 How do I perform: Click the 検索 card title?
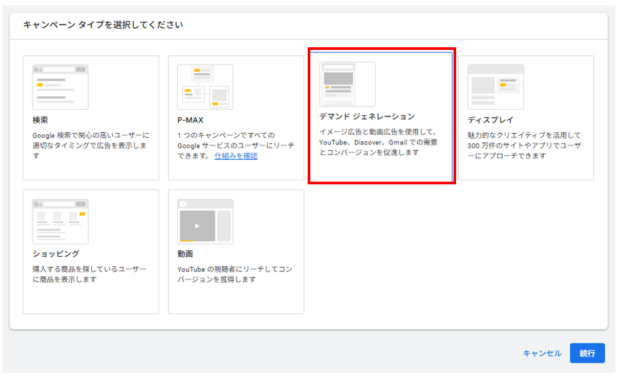tap(40, 120)
